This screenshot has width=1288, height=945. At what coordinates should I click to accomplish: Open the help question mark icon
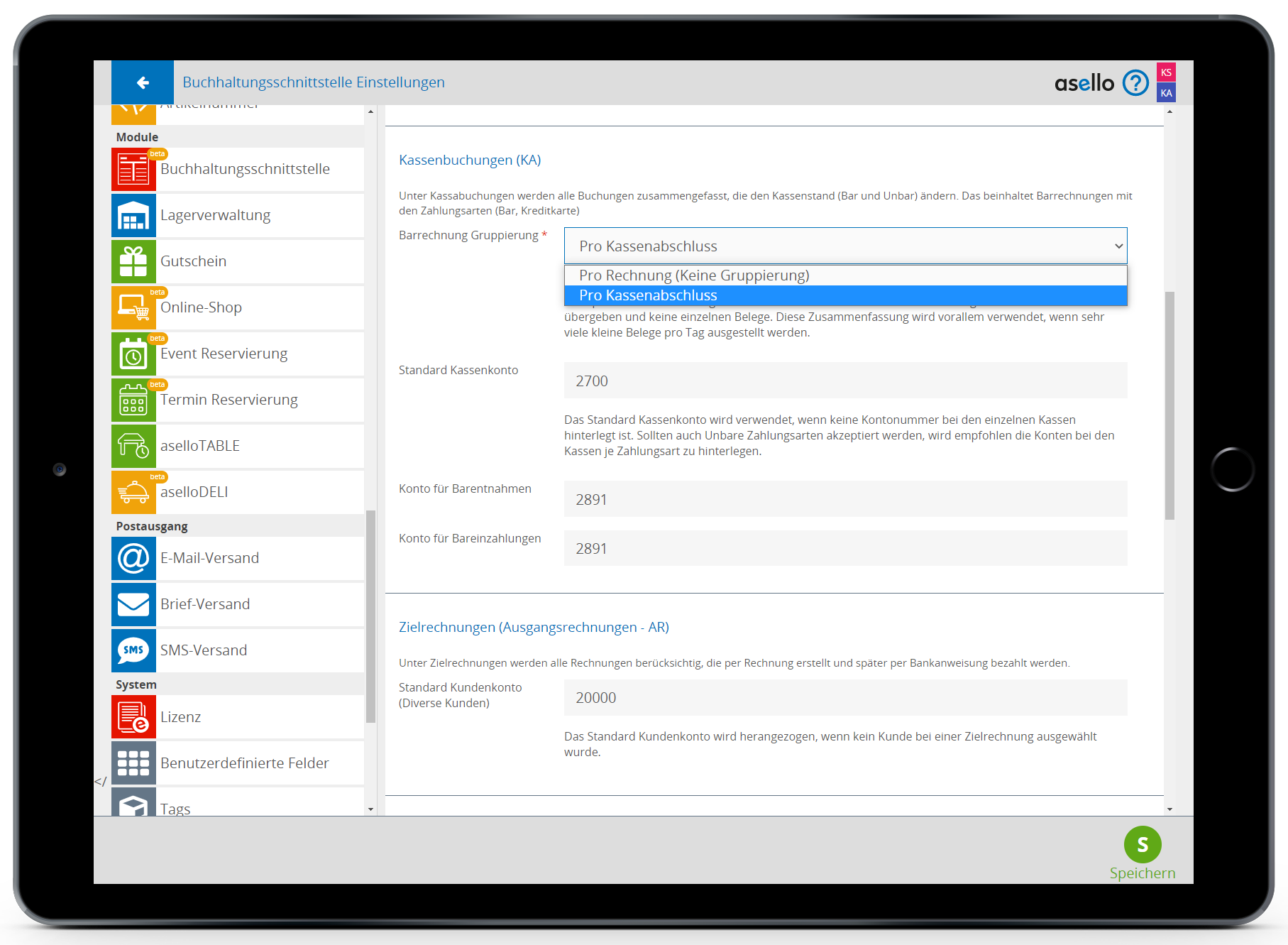click(x=1135, y=83)
